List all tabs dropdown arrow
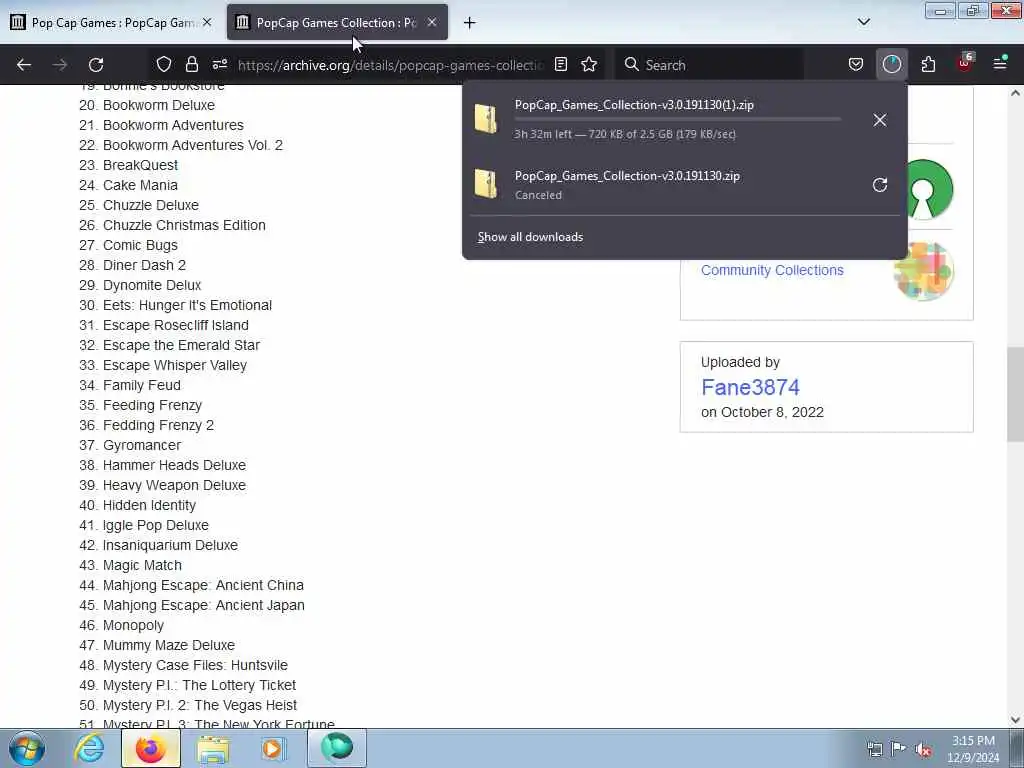This screenshot has width=1024, height=768. pyautogui.click(x=864, y=22)
